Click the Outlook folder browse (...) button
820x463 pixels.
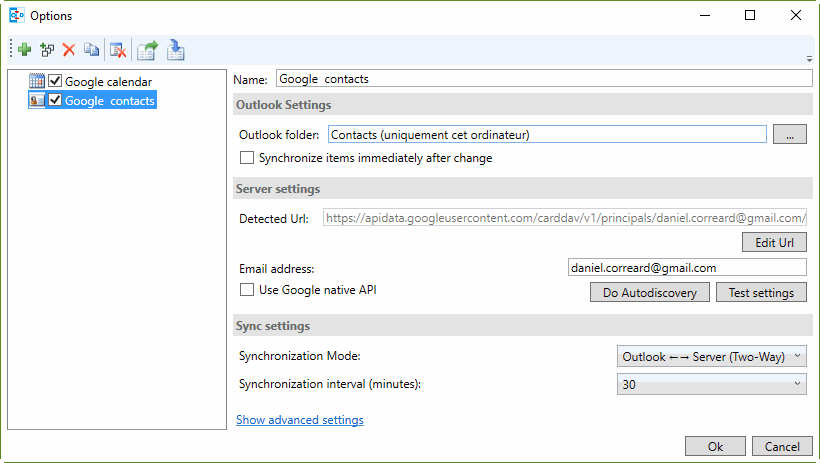[789, 135]
